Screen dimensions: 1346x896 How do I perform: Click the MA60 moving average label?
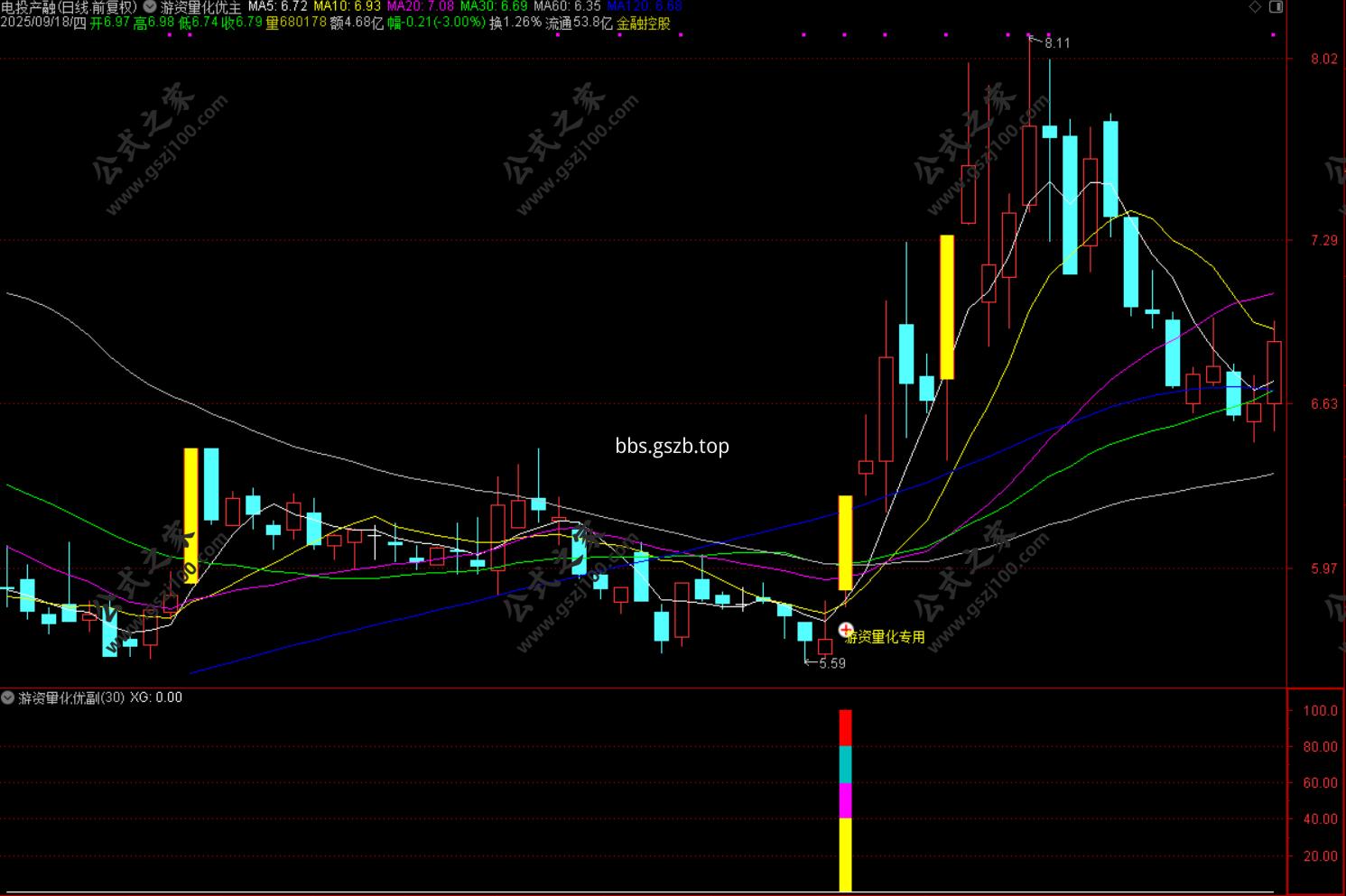pos(567,7)
